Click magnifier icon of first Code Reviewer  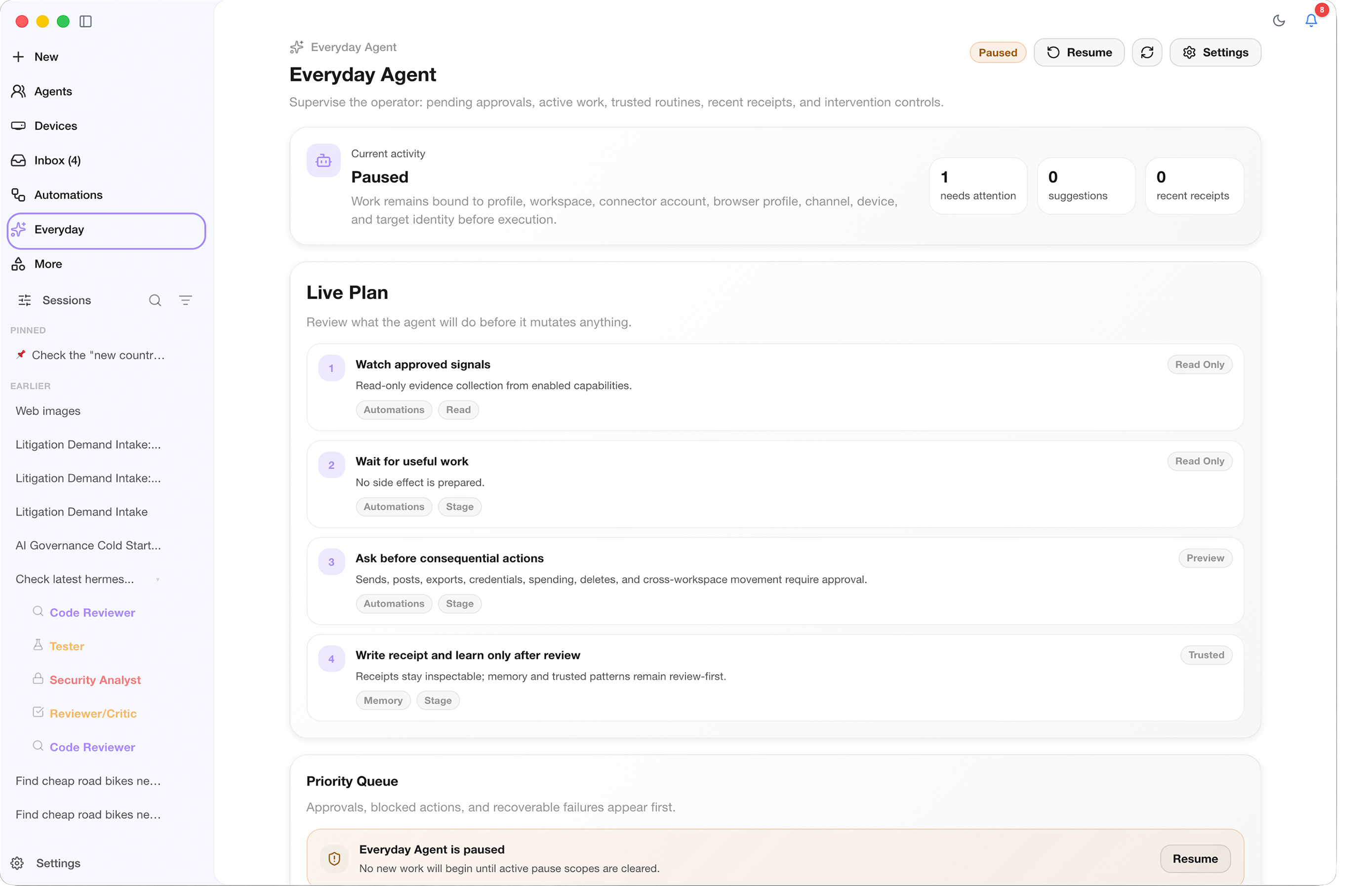(x=38, y=611)
